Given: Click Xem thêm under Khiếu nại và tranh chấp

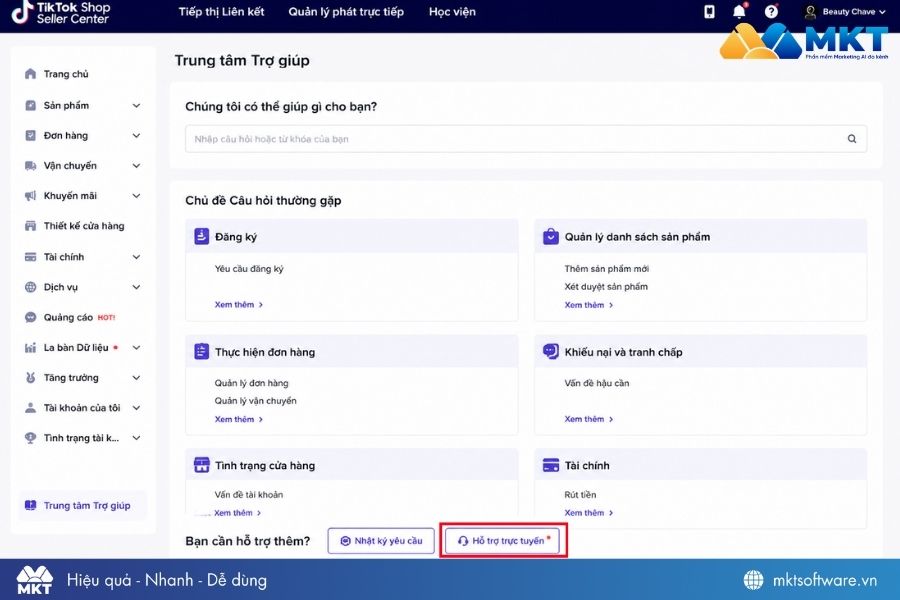Looking at the screenshot, I should pos(589,420).
